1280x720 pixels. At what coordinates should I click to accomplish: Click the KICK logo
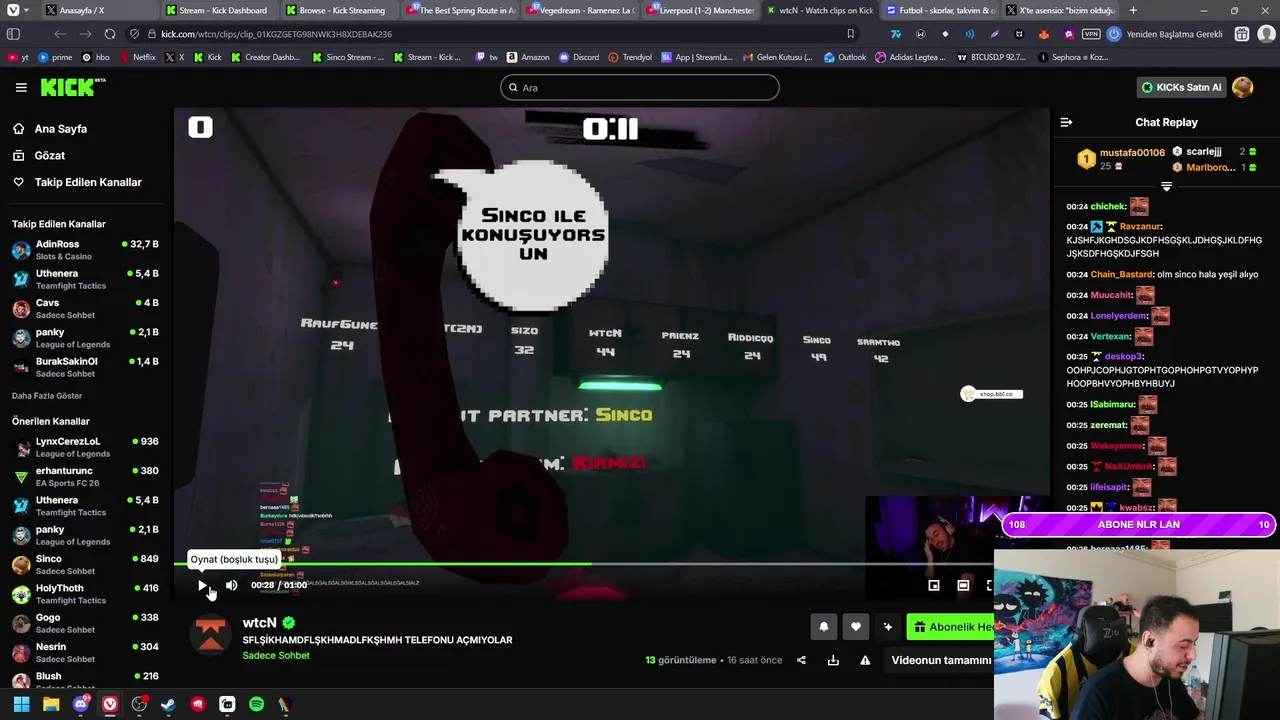click(73, 87)
